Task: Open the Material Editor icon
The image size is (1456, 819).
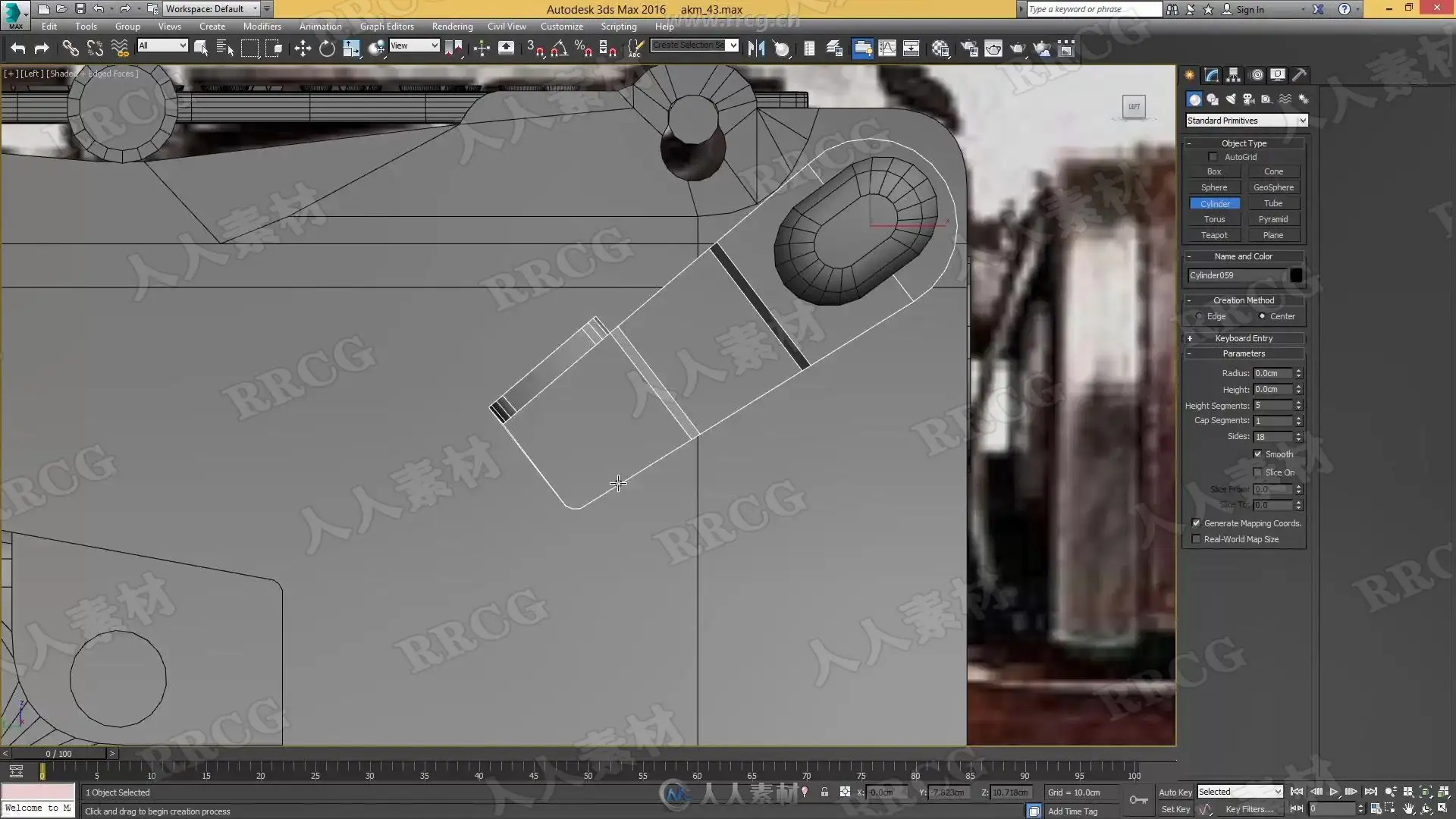Action: click(940, 49)
